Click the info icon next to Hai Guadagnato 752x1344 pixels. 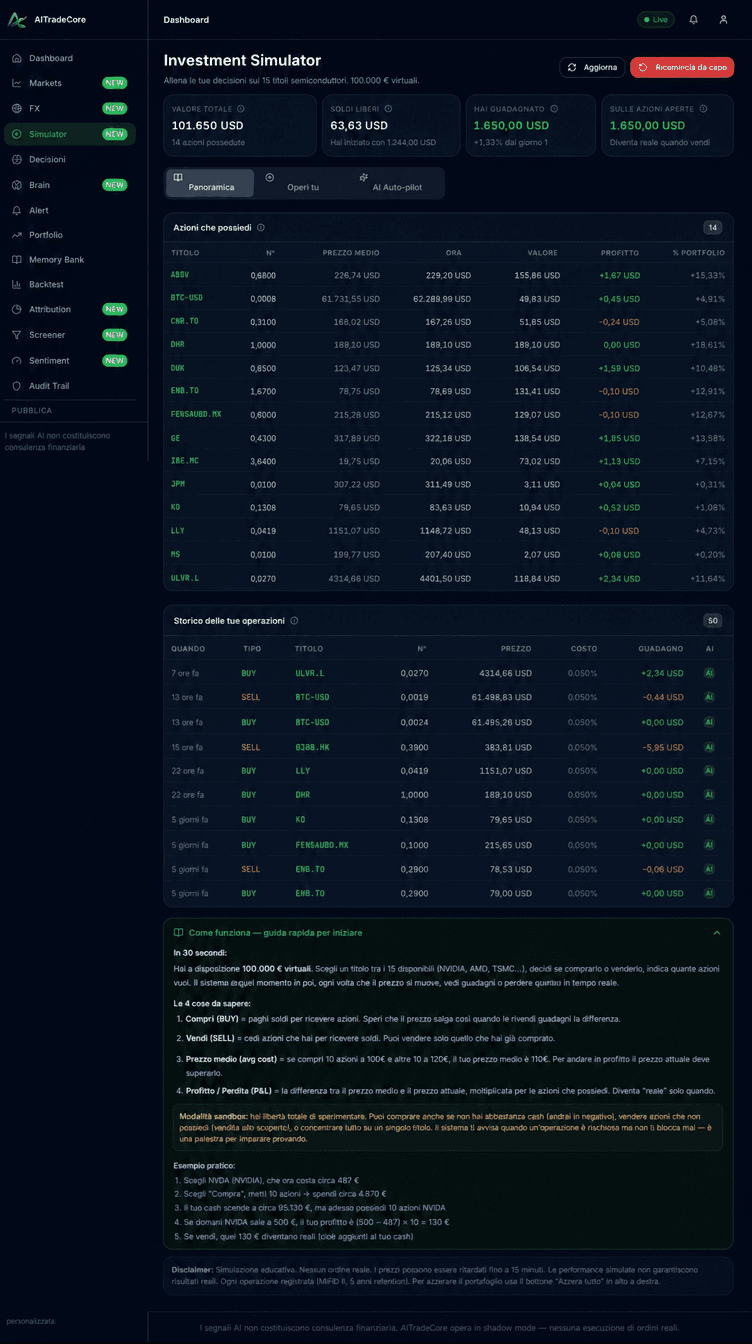(553, 108)
